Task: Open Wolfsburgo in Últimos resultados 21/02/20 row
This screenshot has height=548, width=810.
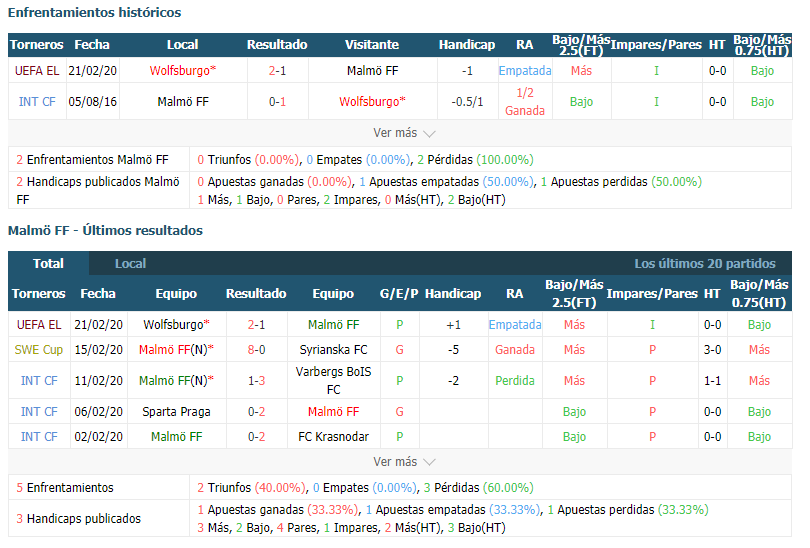Action: [176, 324]
